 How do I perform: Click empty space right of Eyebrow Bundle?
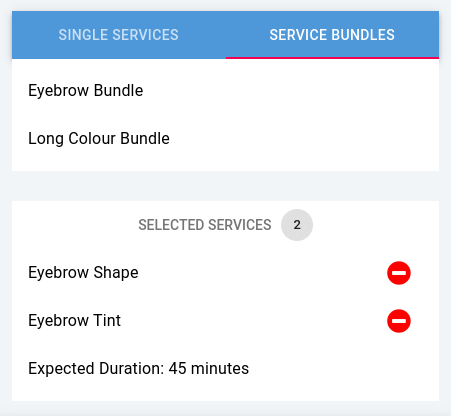290,90
